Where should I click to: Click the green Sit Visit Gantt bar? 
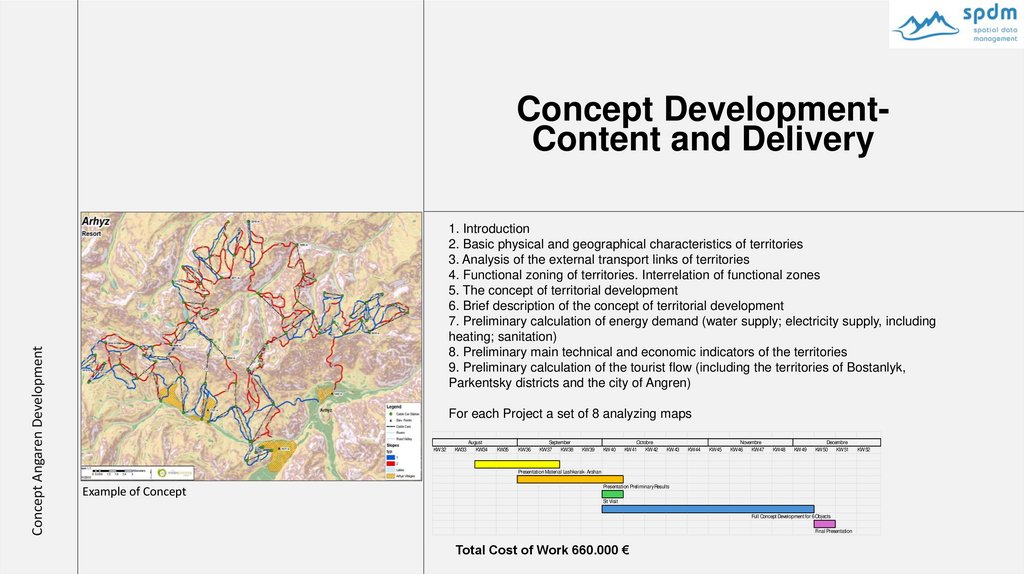pos(613,494)
